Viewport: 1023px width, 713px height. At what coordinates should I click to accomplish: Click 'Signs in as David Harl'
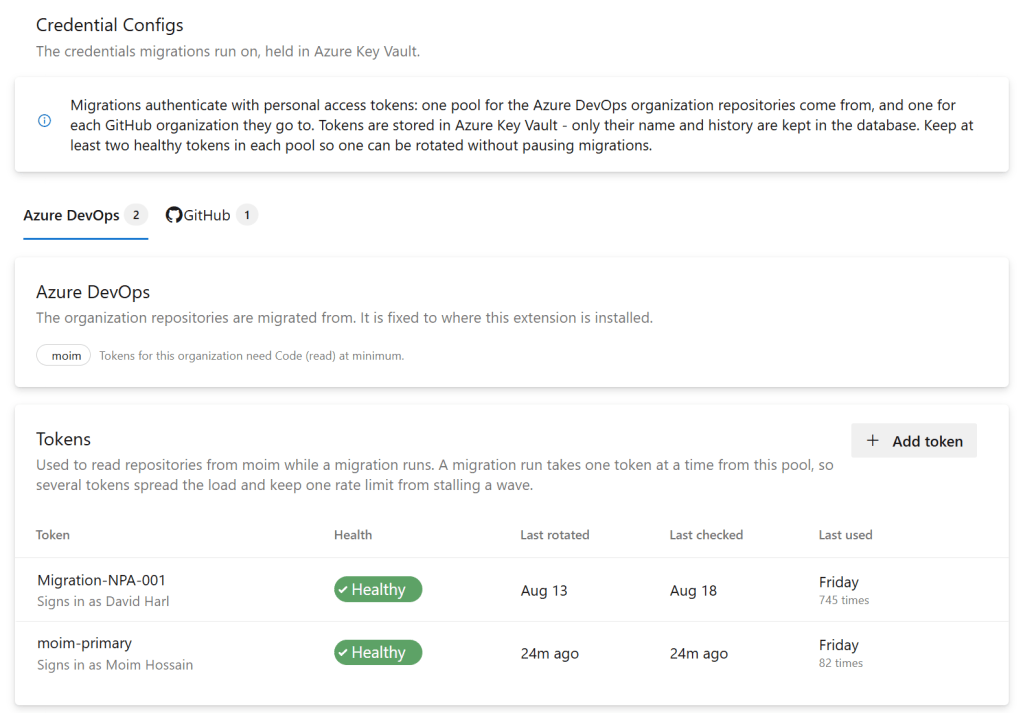pos(103,601)
